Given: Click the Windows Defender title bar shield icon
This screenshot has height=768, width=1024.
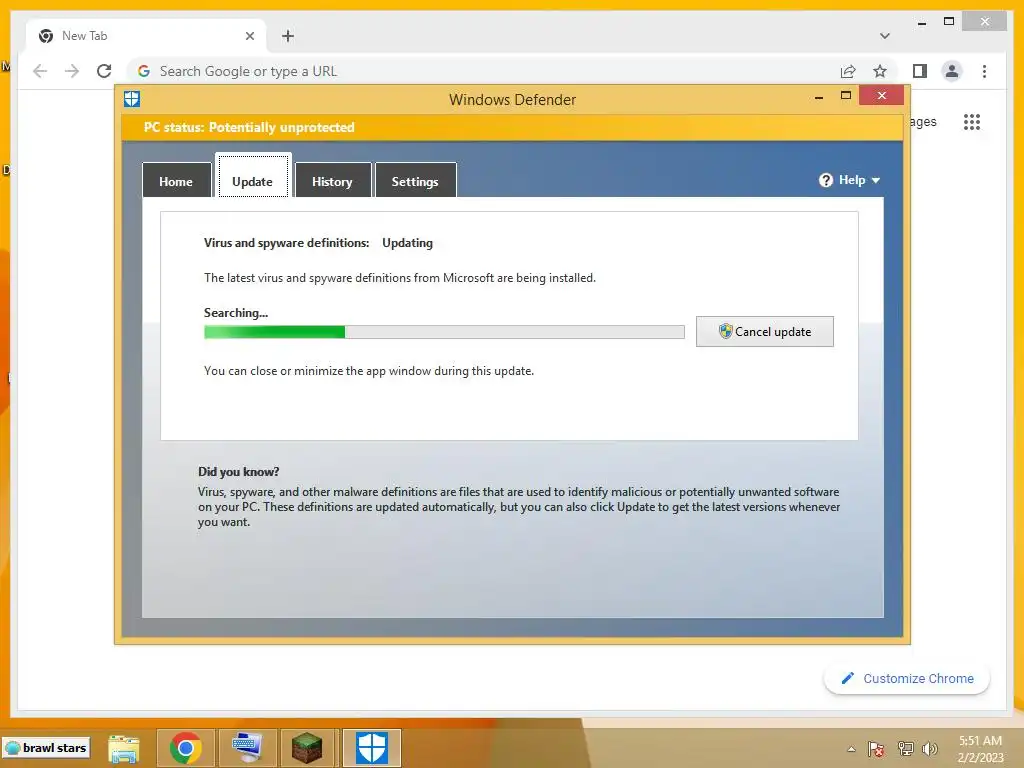Looking at the screenshot, I should (132, 99).
